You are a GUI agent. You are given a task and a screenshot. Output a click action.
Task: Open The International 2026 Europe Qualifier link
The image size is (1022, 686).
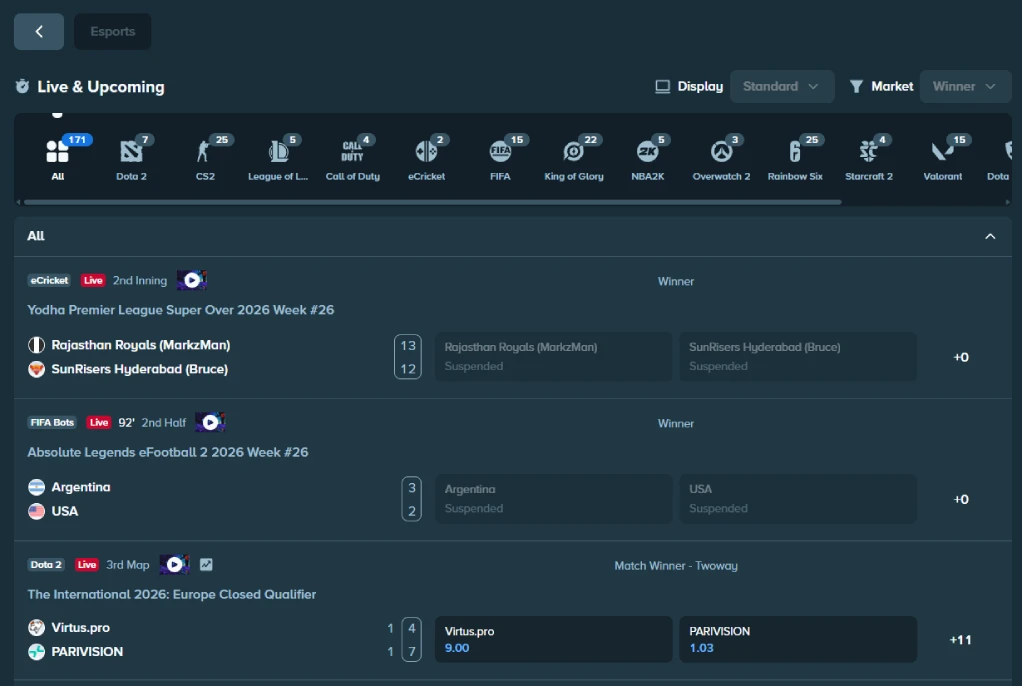pos(171,594)
